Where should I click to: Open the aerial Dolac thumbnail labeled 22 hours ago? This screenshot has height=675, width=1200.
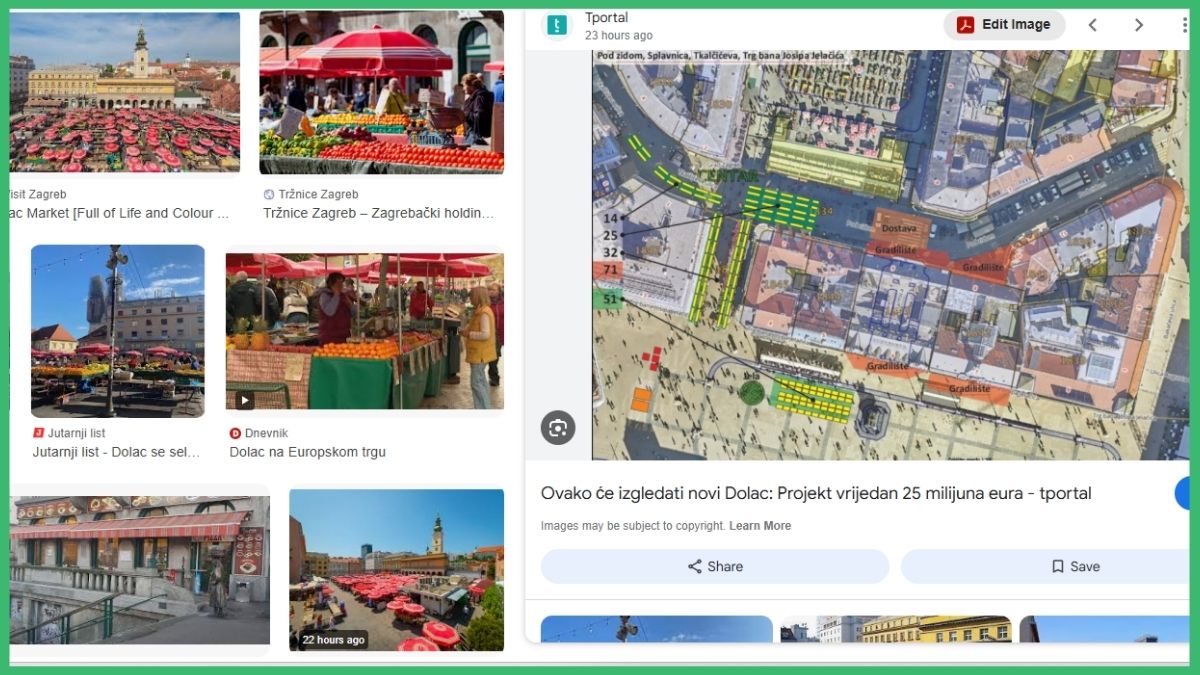396,570
